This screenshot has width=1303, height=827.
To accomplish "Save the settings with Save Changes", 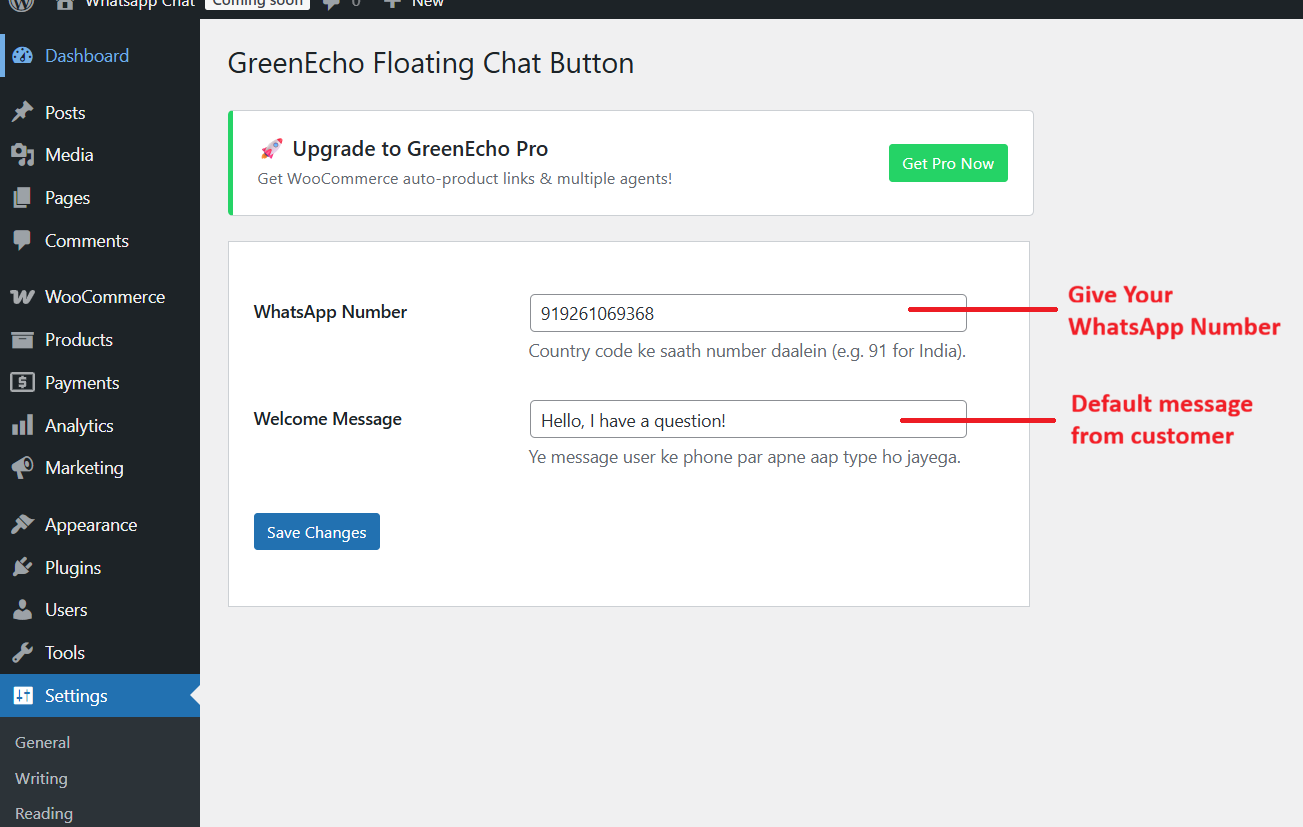I will (317, 532).
